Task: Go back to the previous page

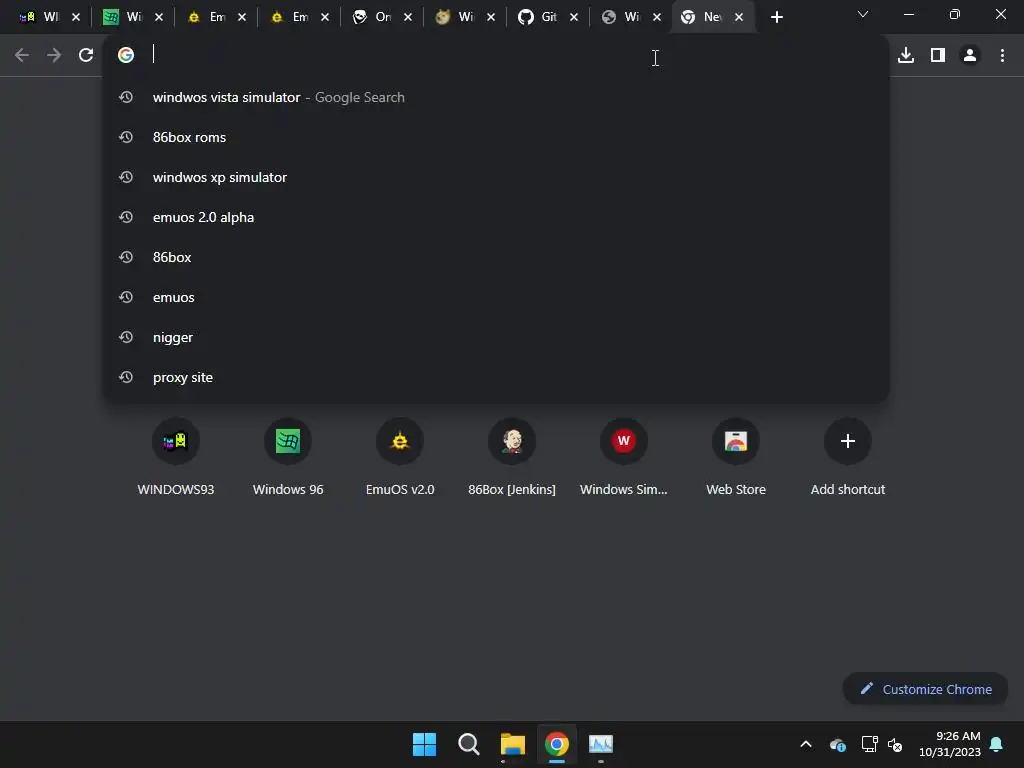Action: coord(22,56)
